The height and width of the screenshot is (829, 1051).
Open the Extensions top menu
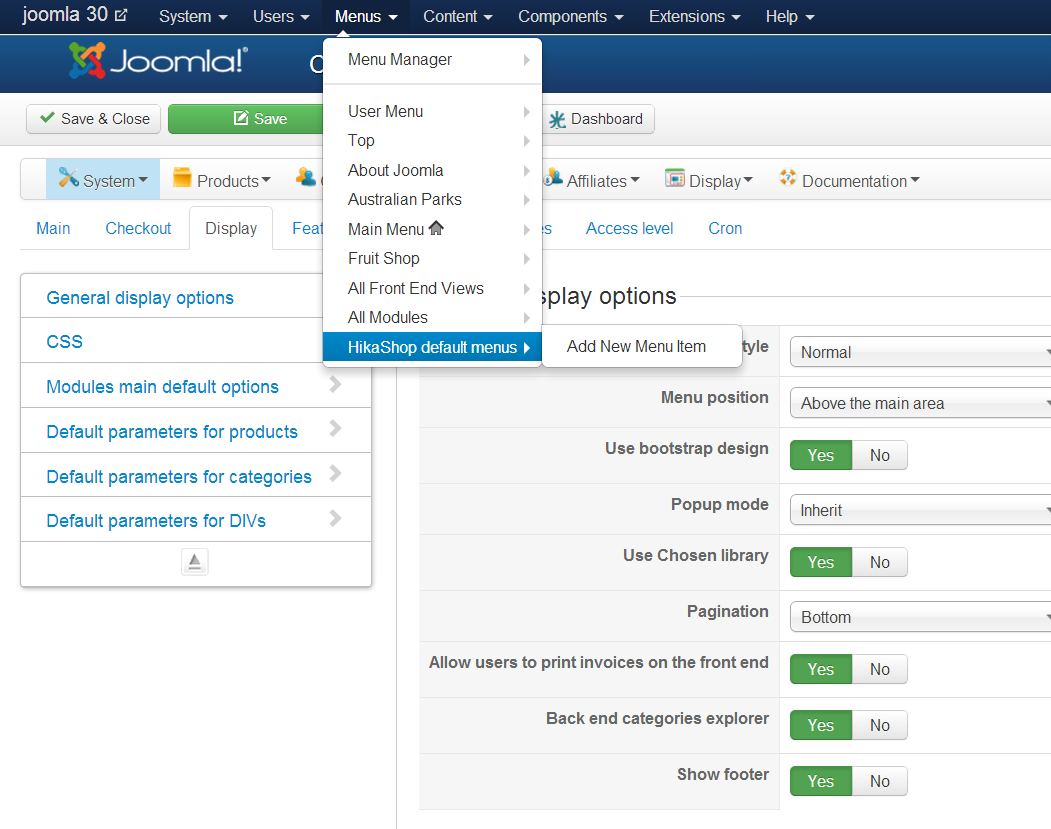[x=694, y=16]
